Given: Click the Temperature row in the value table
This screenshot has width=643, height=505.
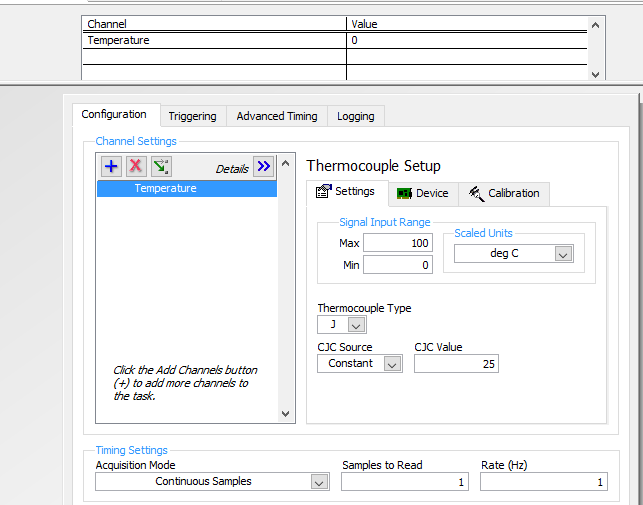Looking at the screenshot, I should (x=335, y=40).
